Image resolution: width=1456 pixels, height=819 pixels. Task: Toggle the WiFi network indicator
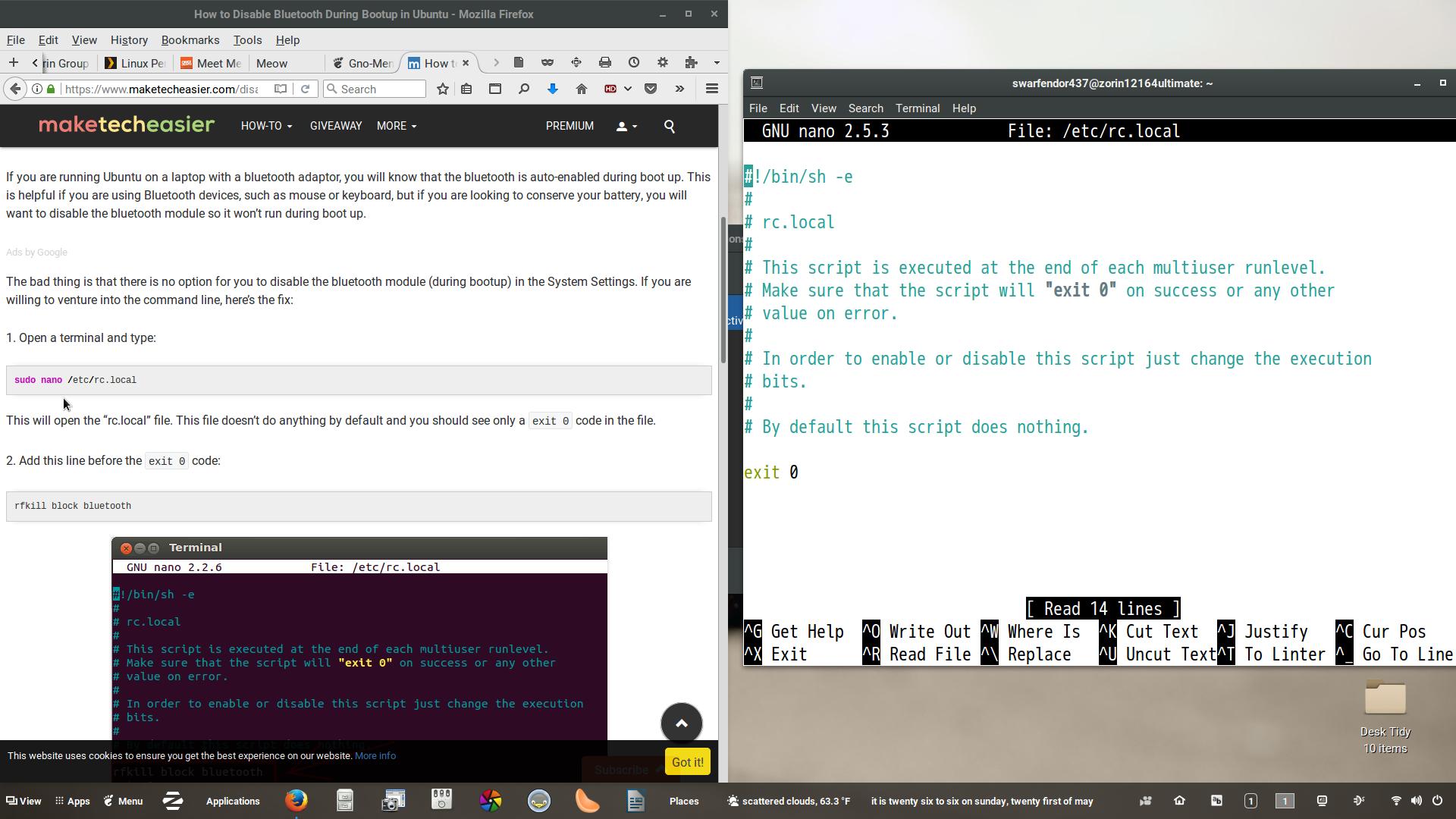point(1396,801)
